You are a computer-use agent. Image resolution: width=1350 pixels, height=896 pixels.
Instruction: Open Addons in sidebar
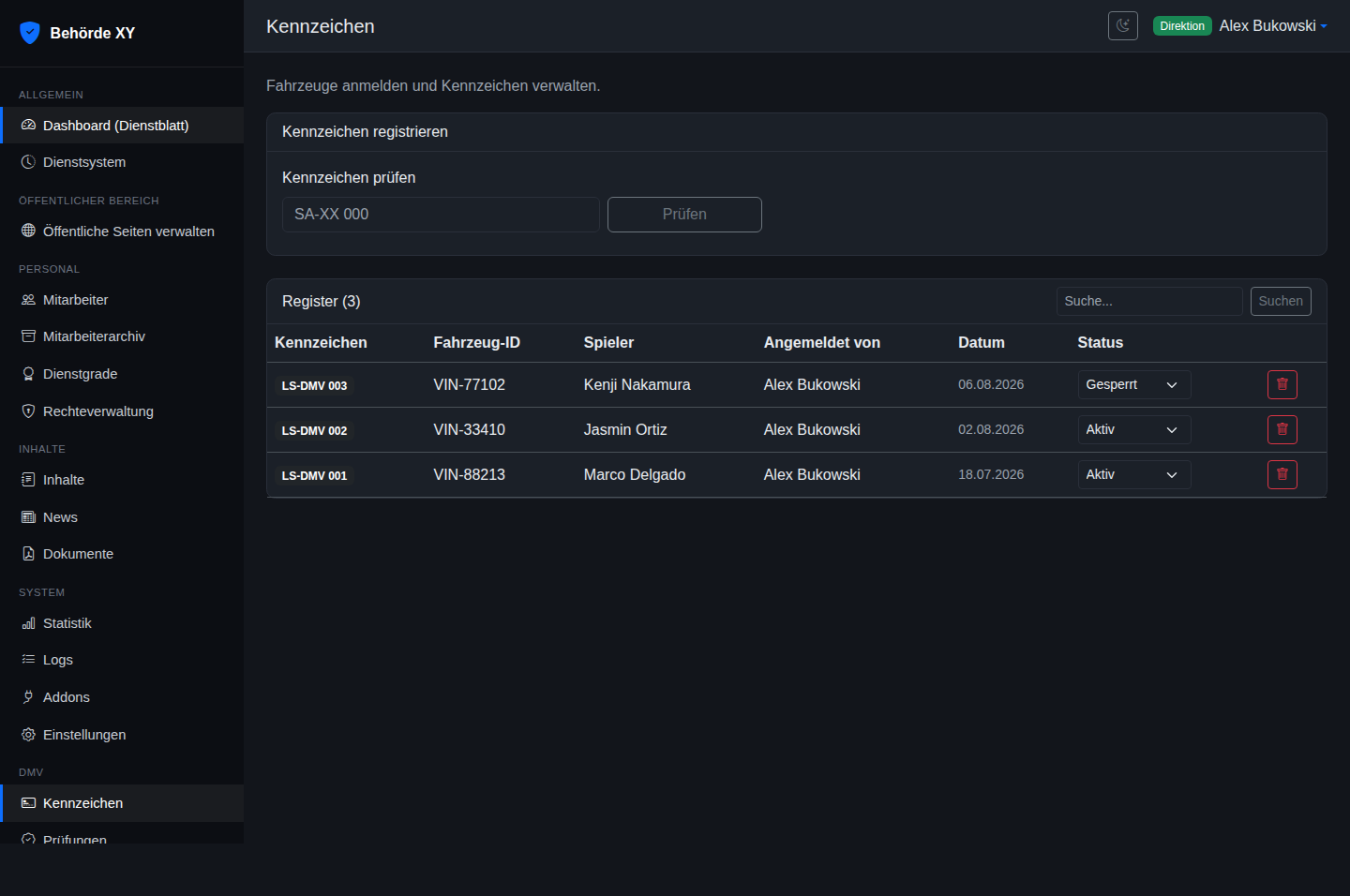pyautogui.click(x=122, y=697)
